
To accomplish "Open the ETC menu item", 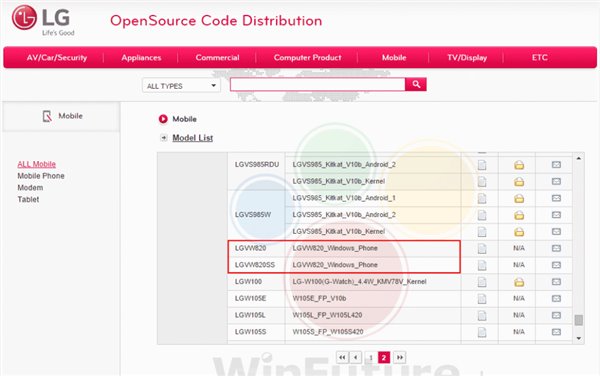I will (x=540, y=58).
